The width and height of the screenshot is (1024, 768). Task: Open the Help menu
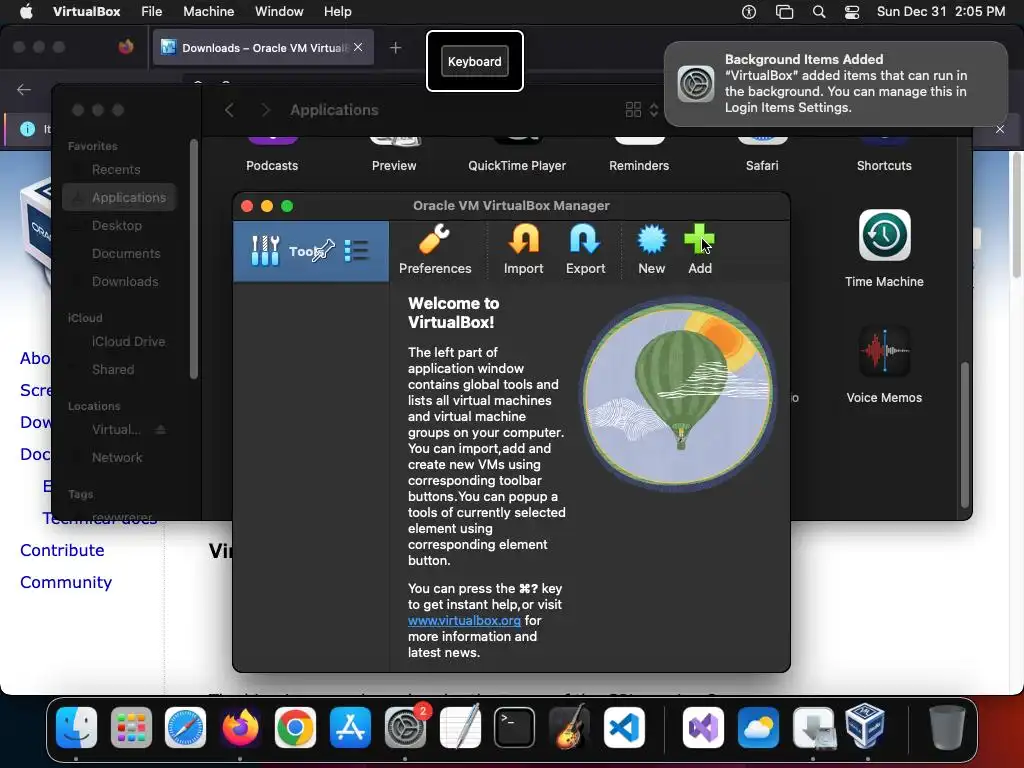[338, 12]
